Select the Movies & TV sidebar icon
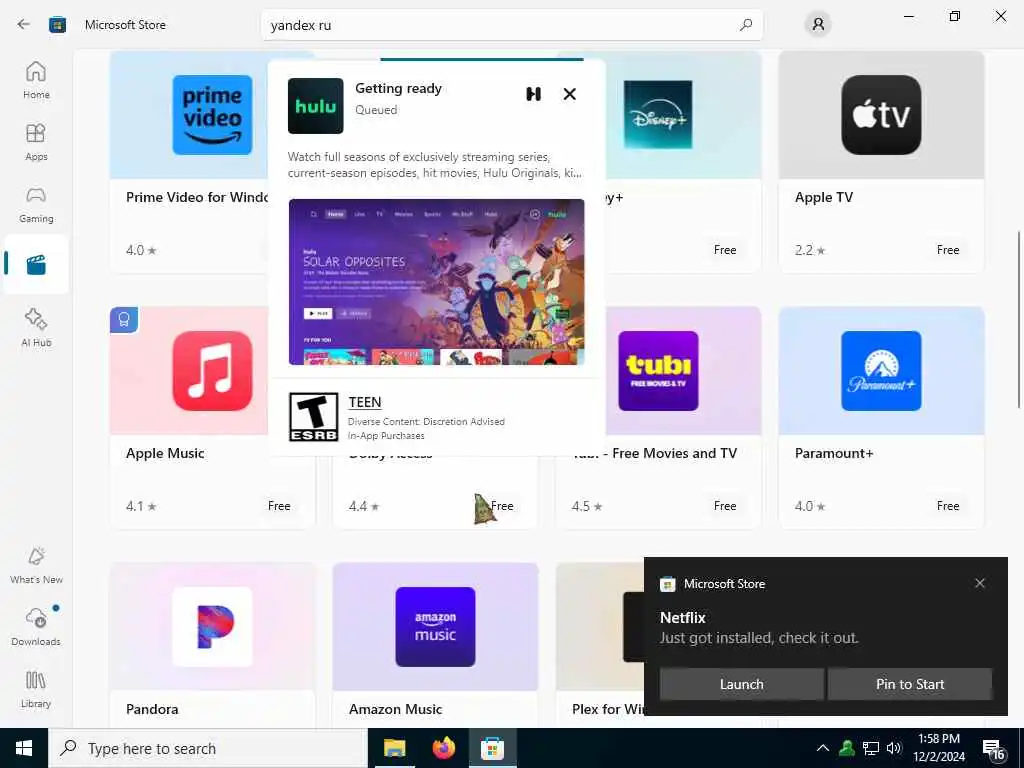 [36, 264]
